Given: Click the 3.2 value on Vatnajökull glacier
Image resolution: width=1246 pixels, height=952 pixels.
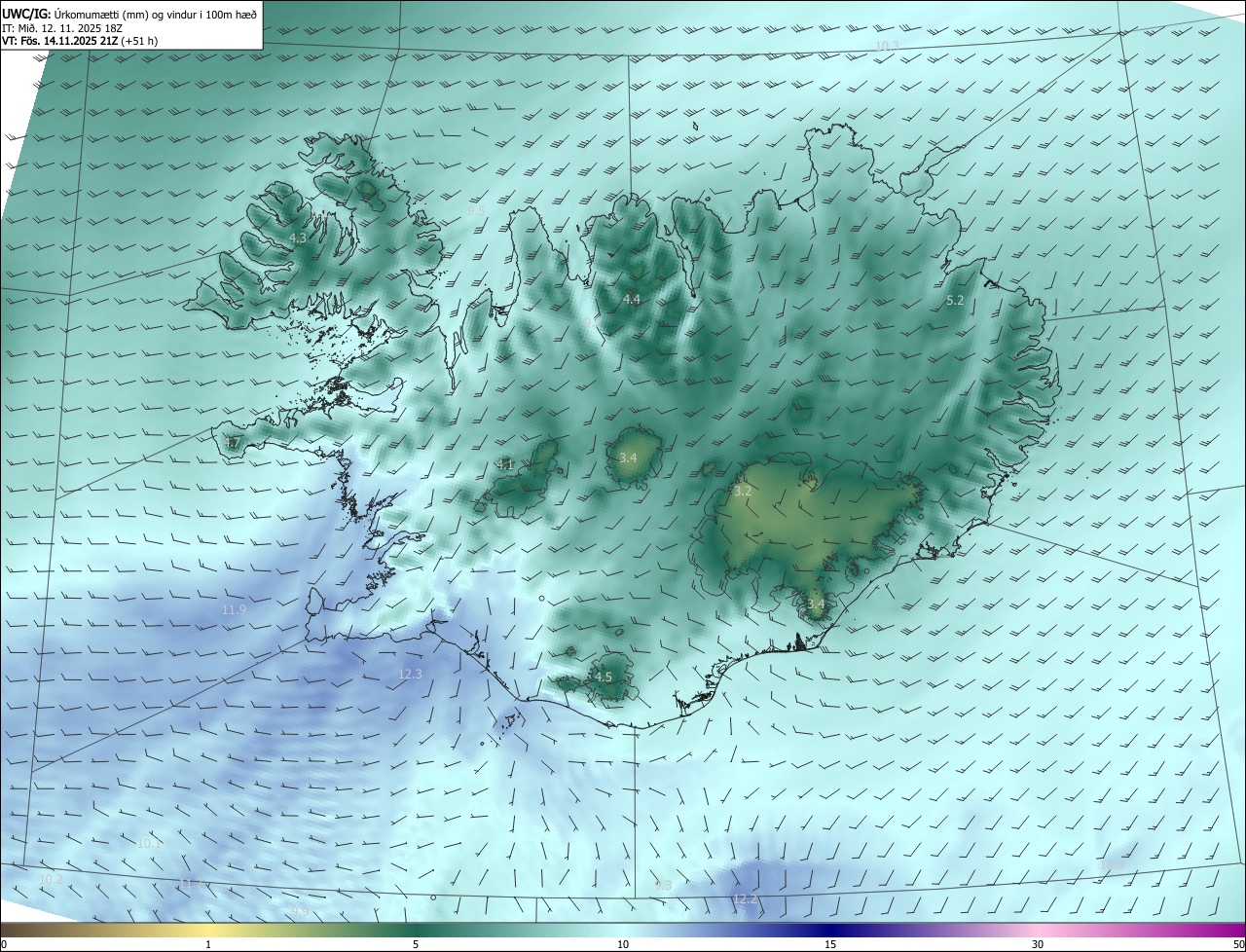Looking at the screenshot, I should tap(742, 492).
